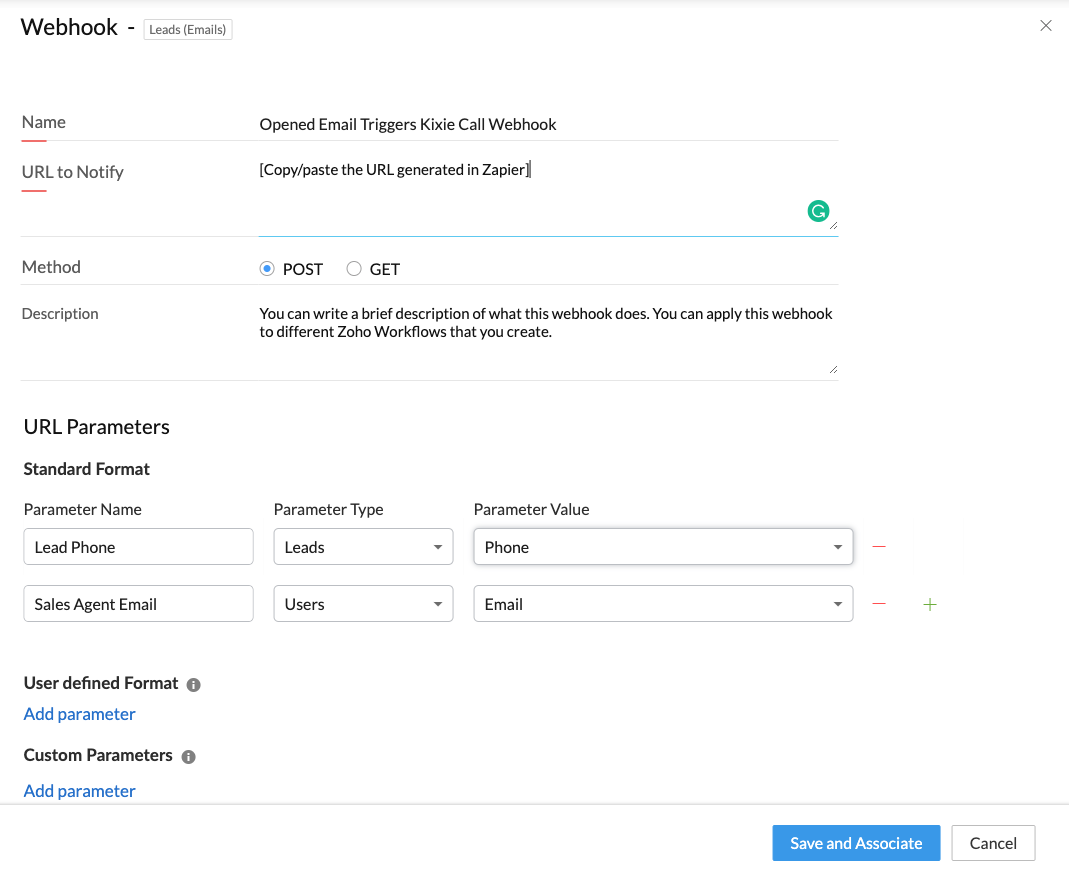
Task: Click the Lead Phone parameter name field
Action: click(x=138, y=547)
